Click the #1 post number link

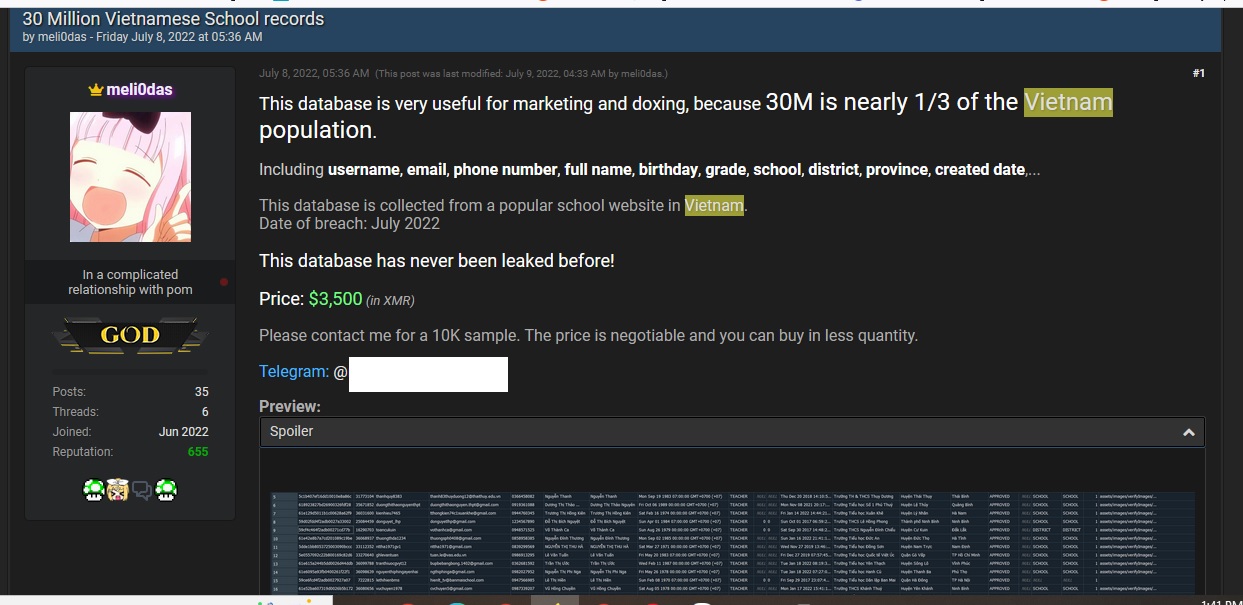pos(1198,73)
